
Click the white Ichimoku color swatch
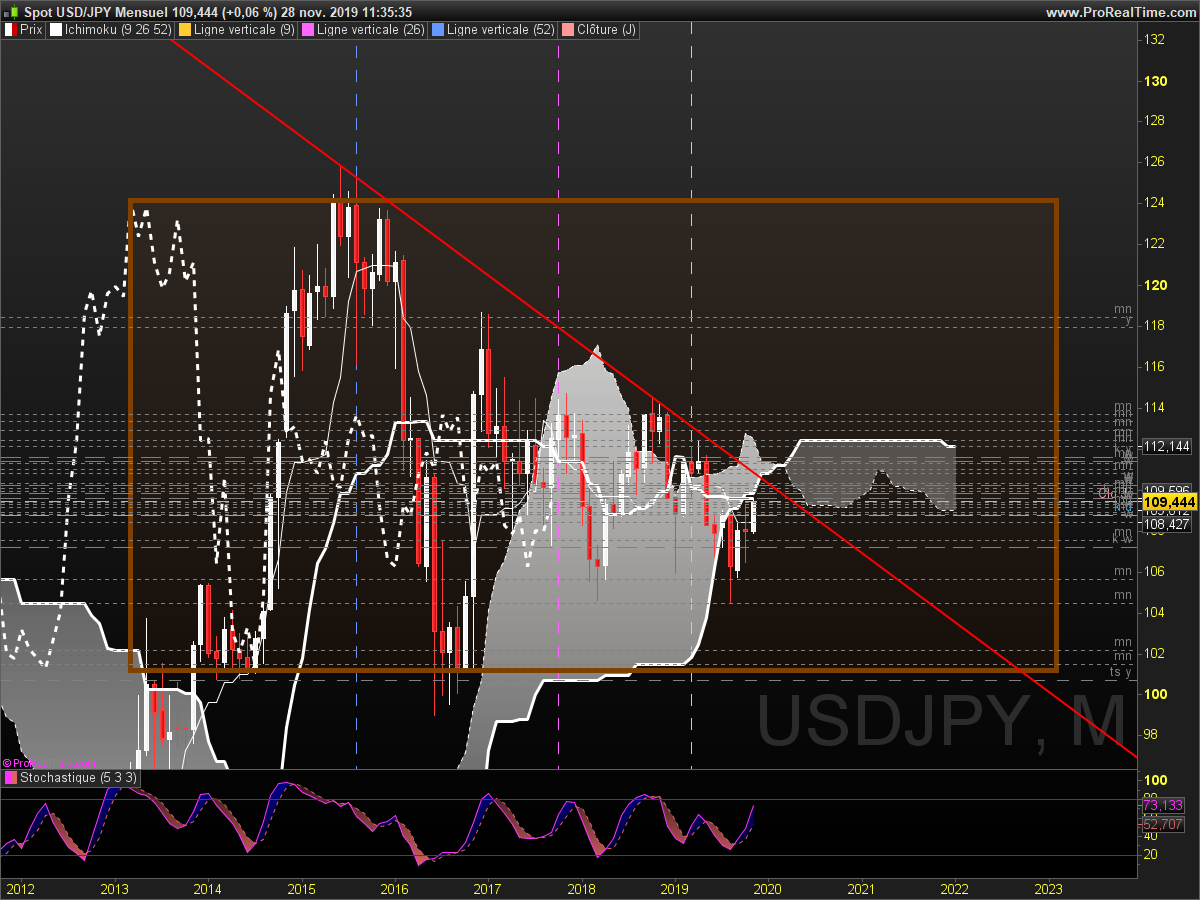[x=56, y=30]
